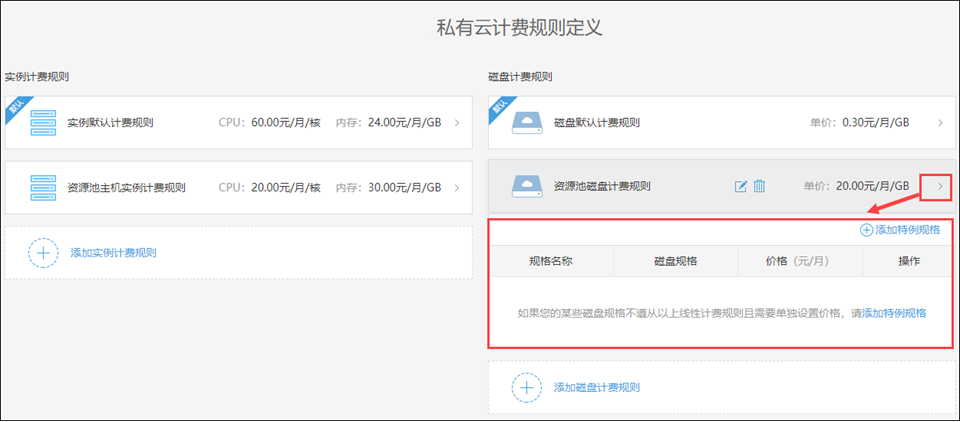Click the 操作 column header
The width and height of the screenshot is (960, 422).
(909, 261)
